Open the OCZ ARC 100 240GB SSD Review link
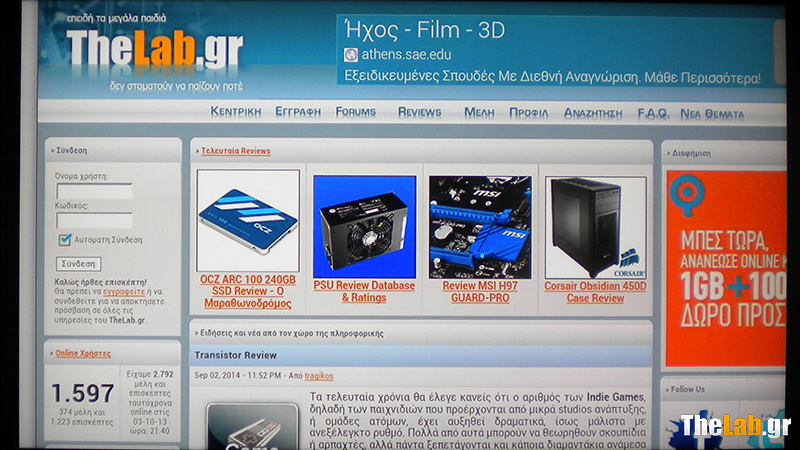The width and height of the screenshot is (800, 450). 248,291
